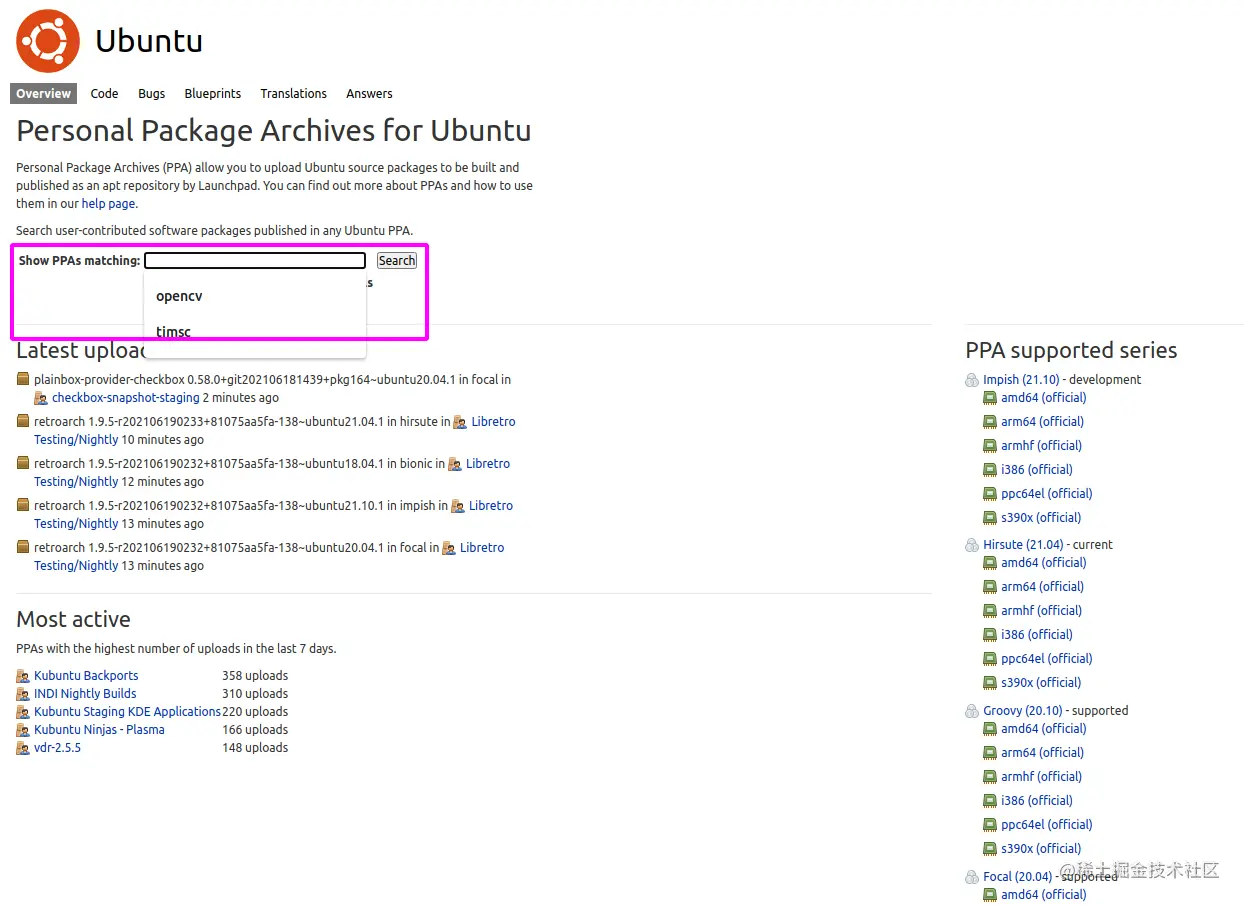Click the Groovy (20.10) series icon
The image size is (1244, 905).
pyautogui.click(x=972, y=711)
